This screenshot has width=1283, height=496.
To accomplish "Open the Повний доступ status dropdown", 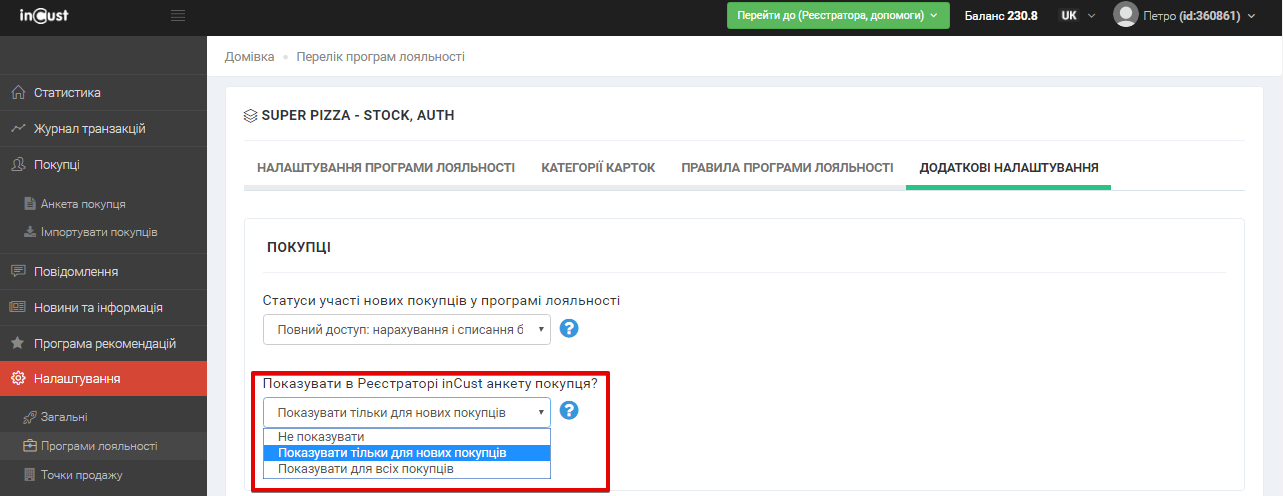I will (407, 330).
